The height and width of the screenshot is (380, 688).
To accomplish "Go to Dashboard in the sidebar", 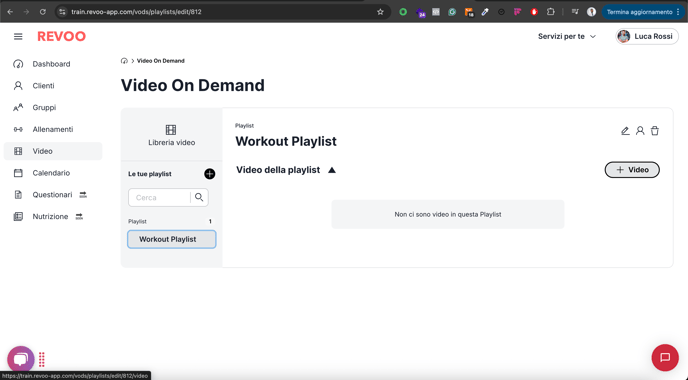I will [53, 64].
